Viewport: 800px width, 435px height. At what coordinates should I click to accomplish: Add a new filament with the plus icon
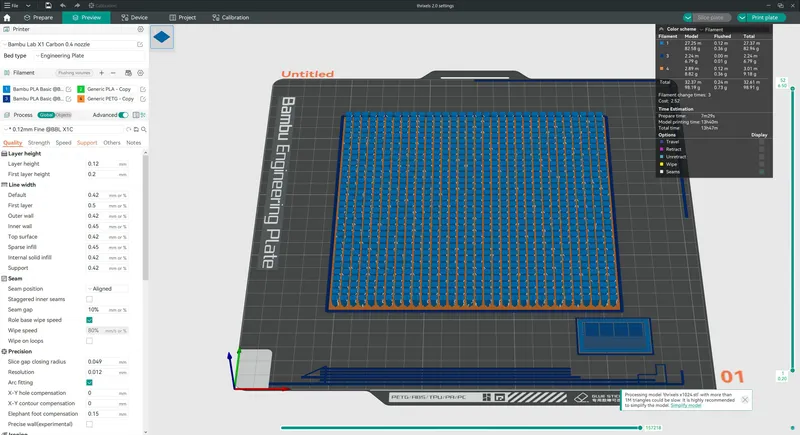[102, 73]
